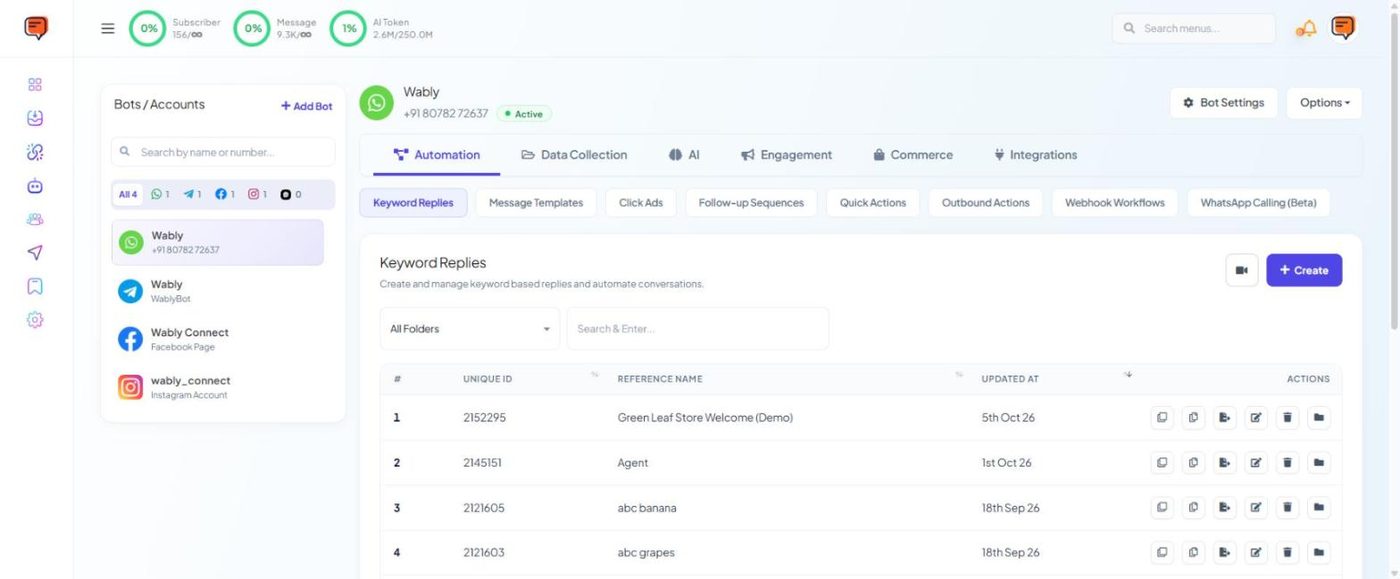1400x579 pixels.
Task: Click trash icon for abc grapes row
Action: pyautogui.click(x=1287, y=552)
